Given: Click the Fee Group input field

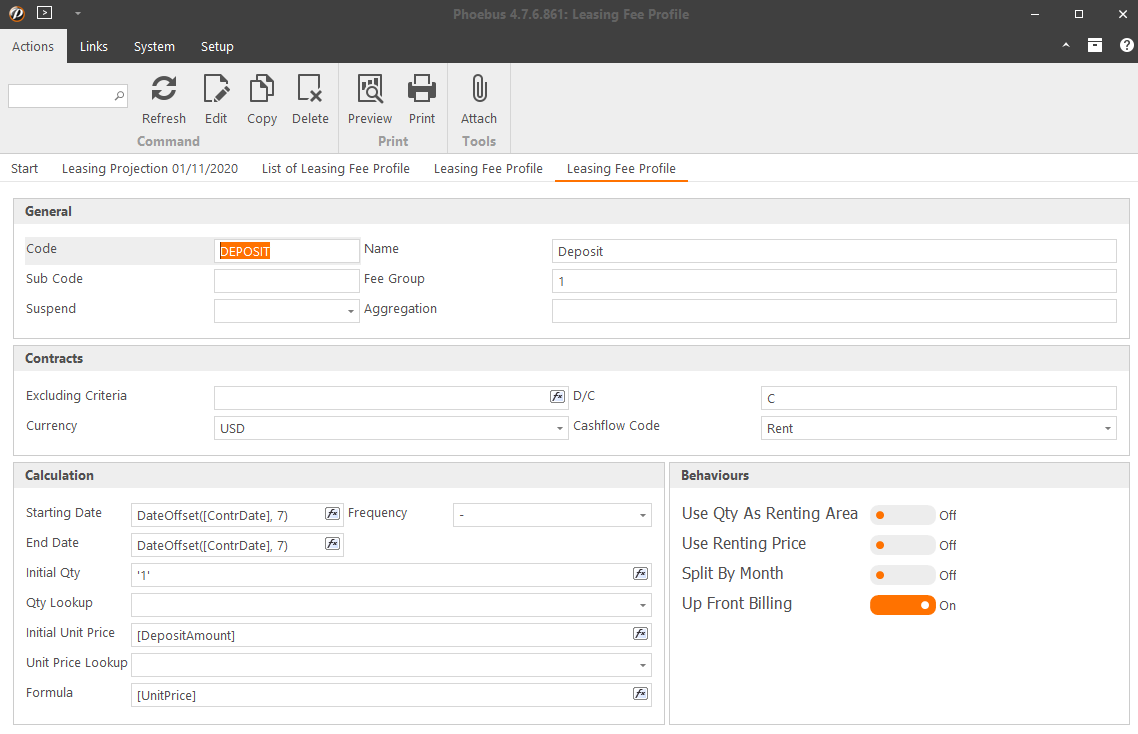Looking at the screenshot, I should (833, 281).
